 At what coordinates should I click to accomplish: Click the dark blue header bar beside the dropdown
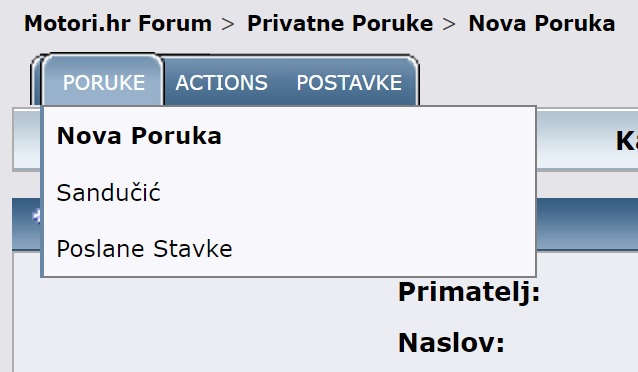587,223
